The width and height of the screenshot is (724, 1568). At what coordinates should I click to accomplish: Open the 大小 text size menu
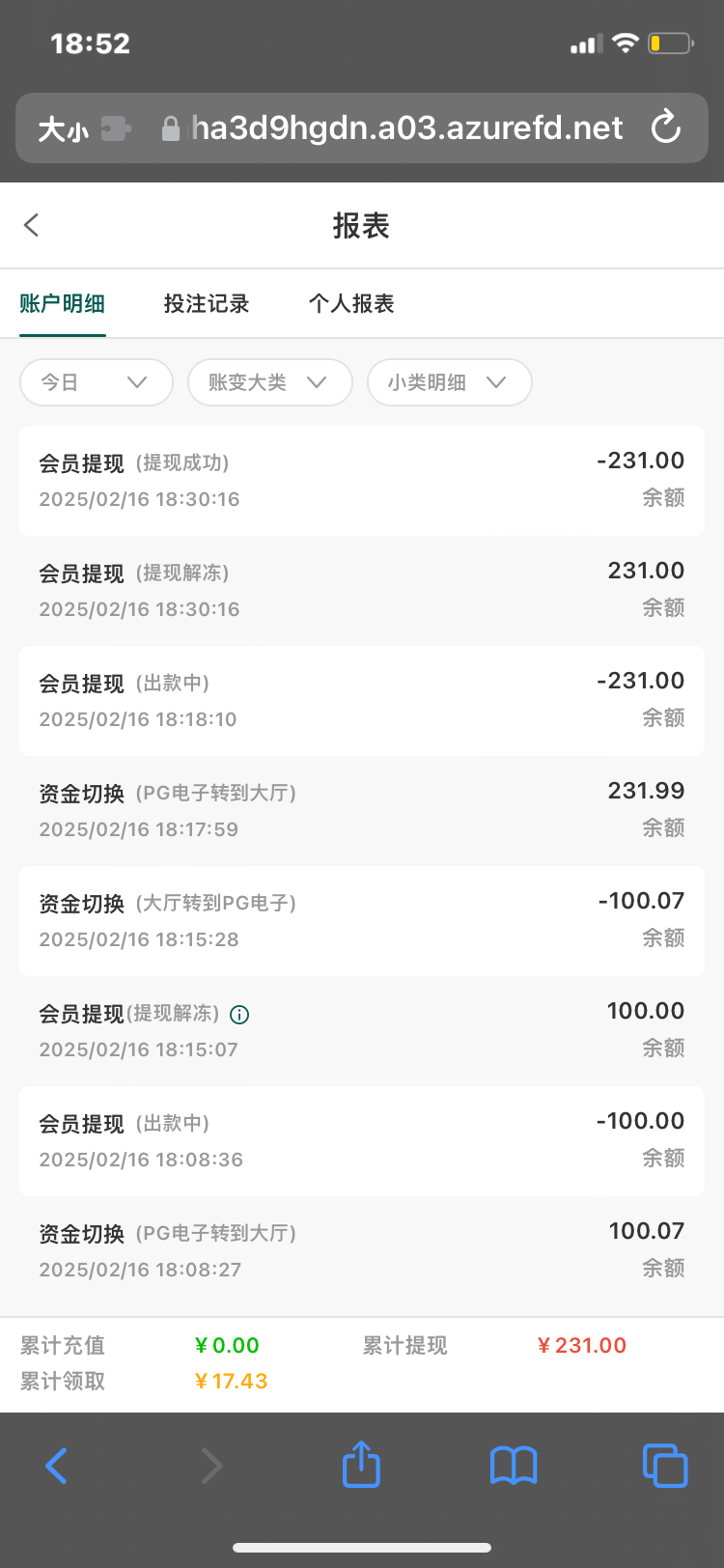pyautogui.click(x=63, y=128)
